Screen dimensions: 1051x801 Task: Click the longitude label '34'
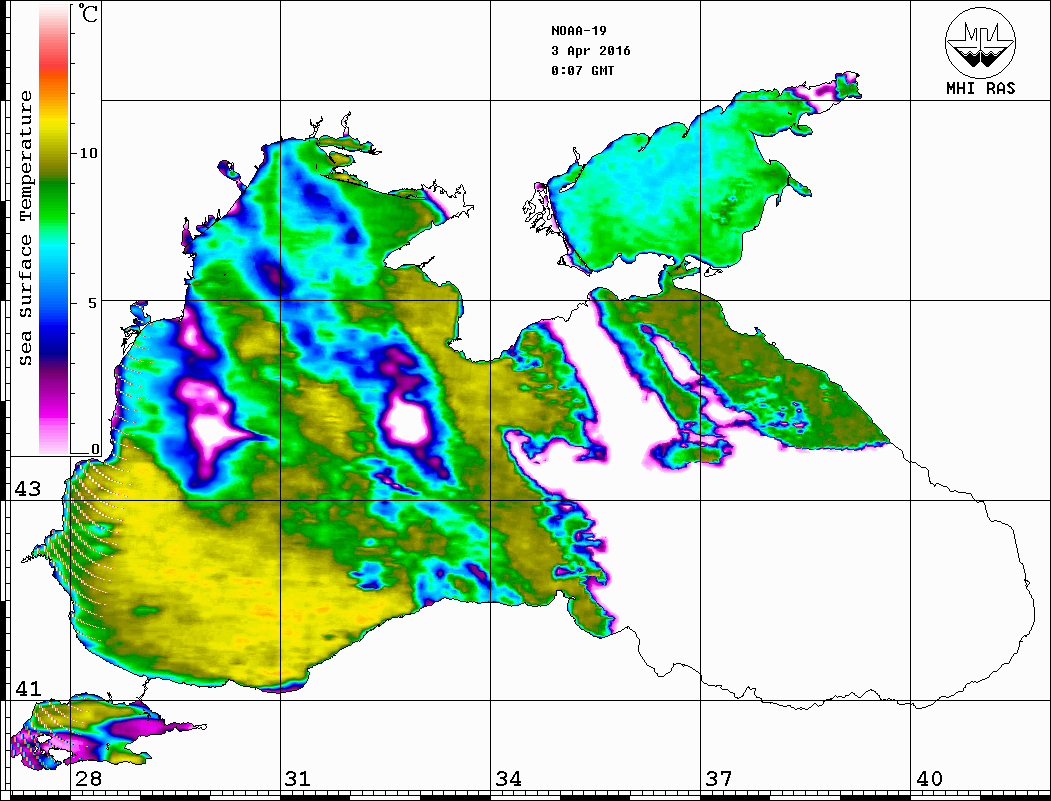pyautogui.click(x=509, y=778)
